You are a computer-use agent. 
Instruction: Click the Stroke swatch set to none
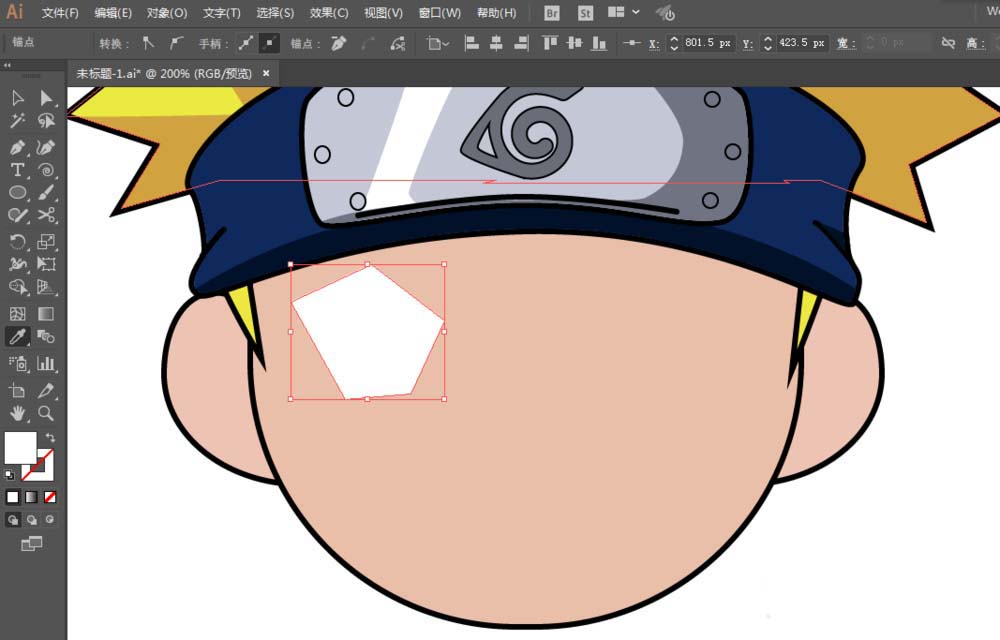pyautogui.click(x=45, y=471)
